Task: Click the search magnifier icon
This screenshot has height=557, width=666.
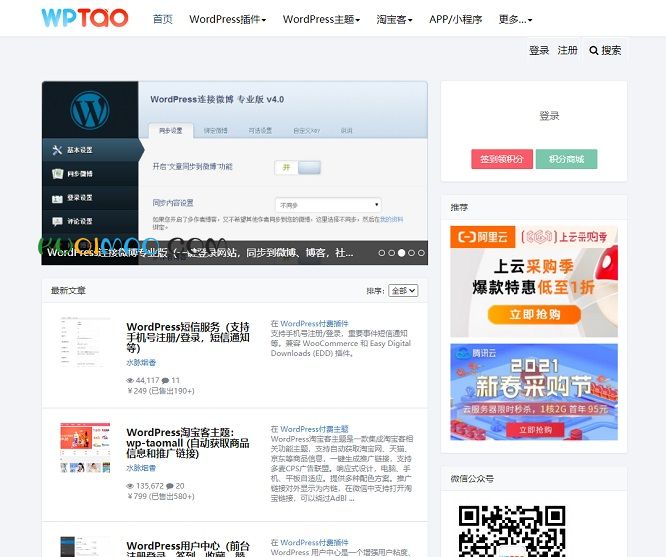Action: [593, 51]
